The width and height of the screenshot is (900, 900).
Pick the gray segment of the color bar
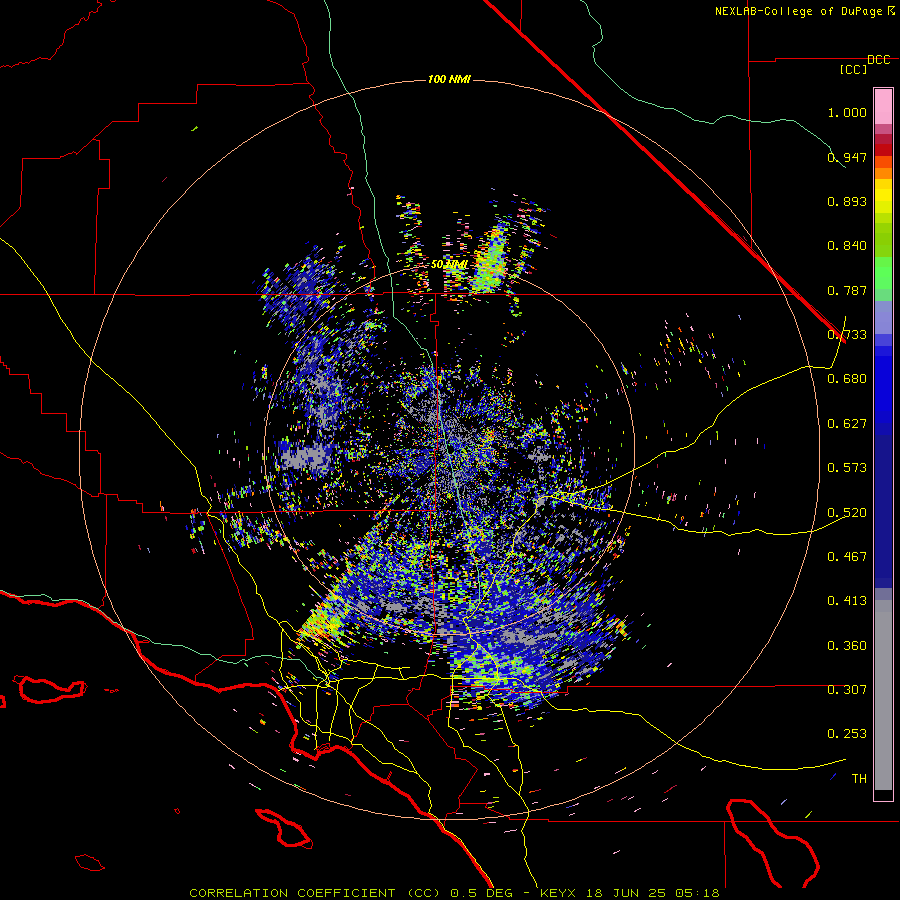point(883,695)
